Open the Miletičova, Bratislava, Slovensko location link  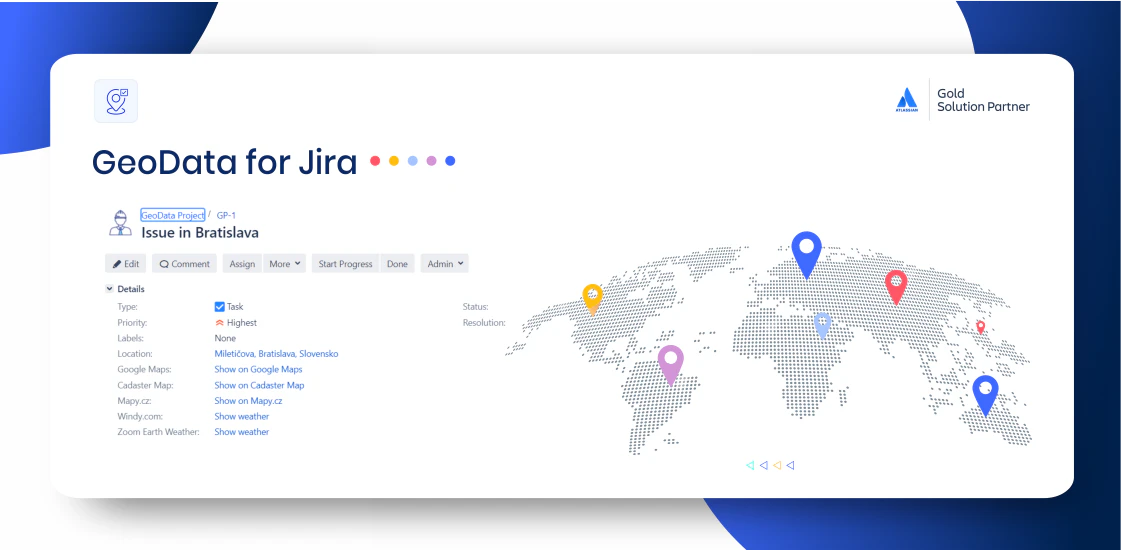click(276, 354)
